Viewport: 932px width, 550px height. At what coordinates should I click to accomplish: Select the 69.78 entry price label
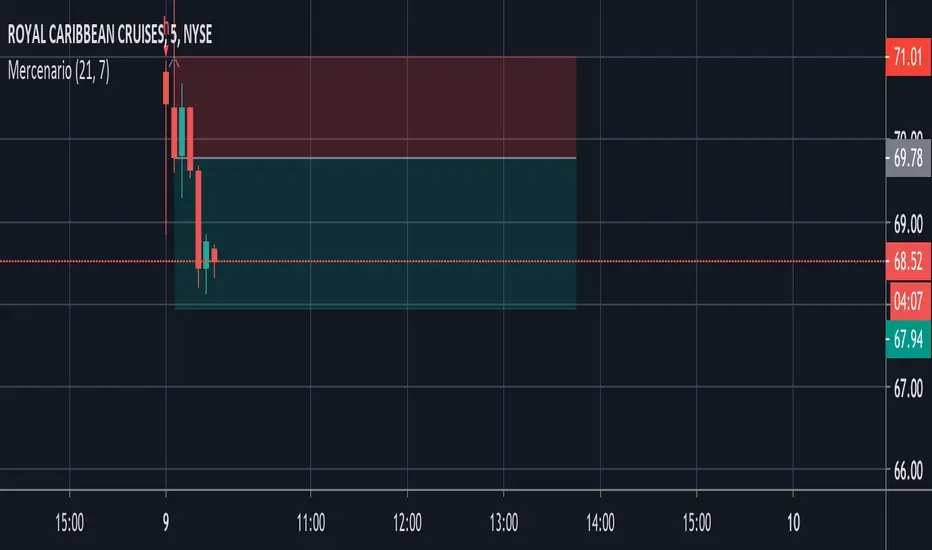[908, 157]
